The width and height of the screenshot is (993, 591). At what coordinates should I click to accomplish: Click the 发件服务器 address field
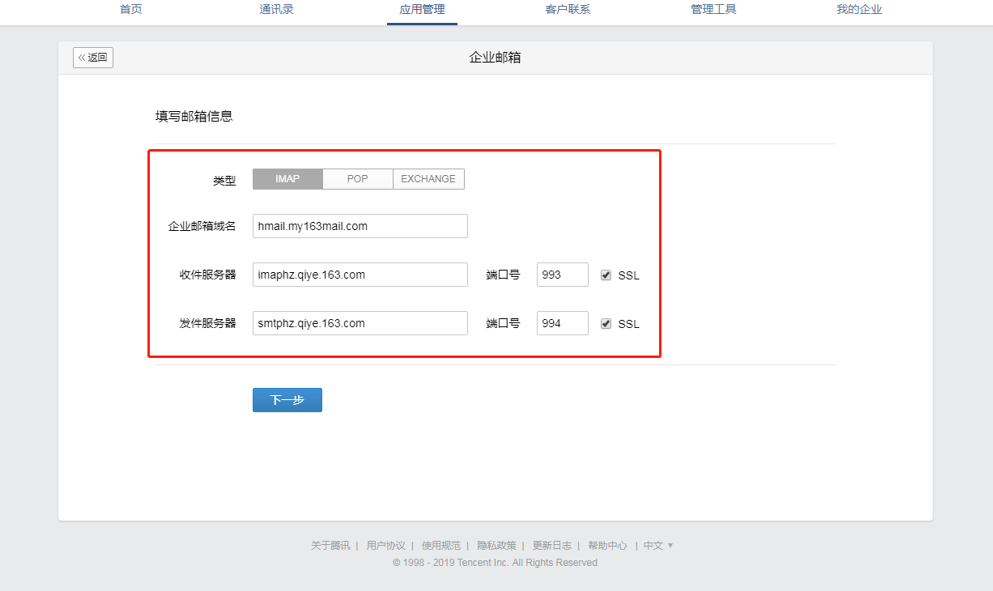coord(360,324)
